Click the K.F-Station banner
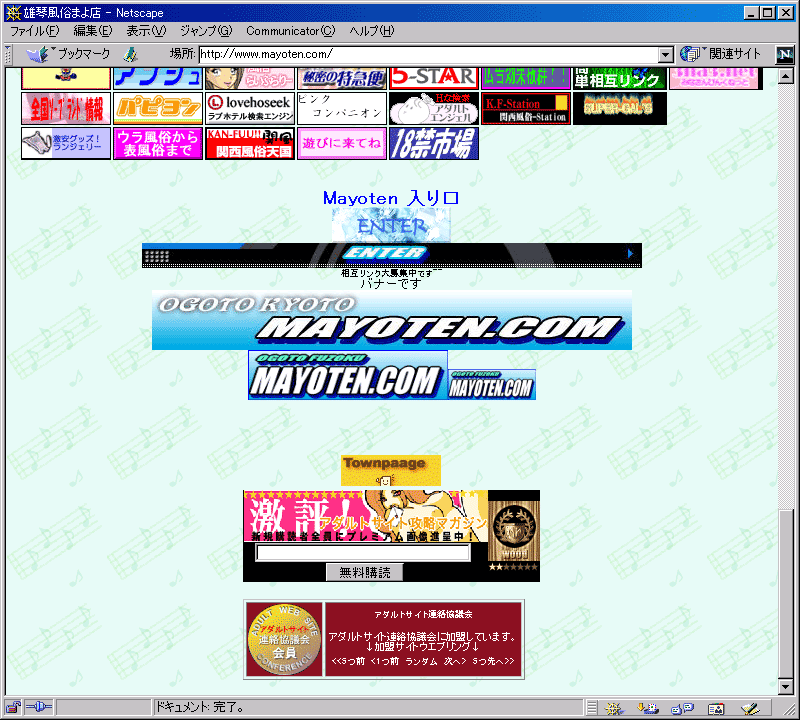 526,108
